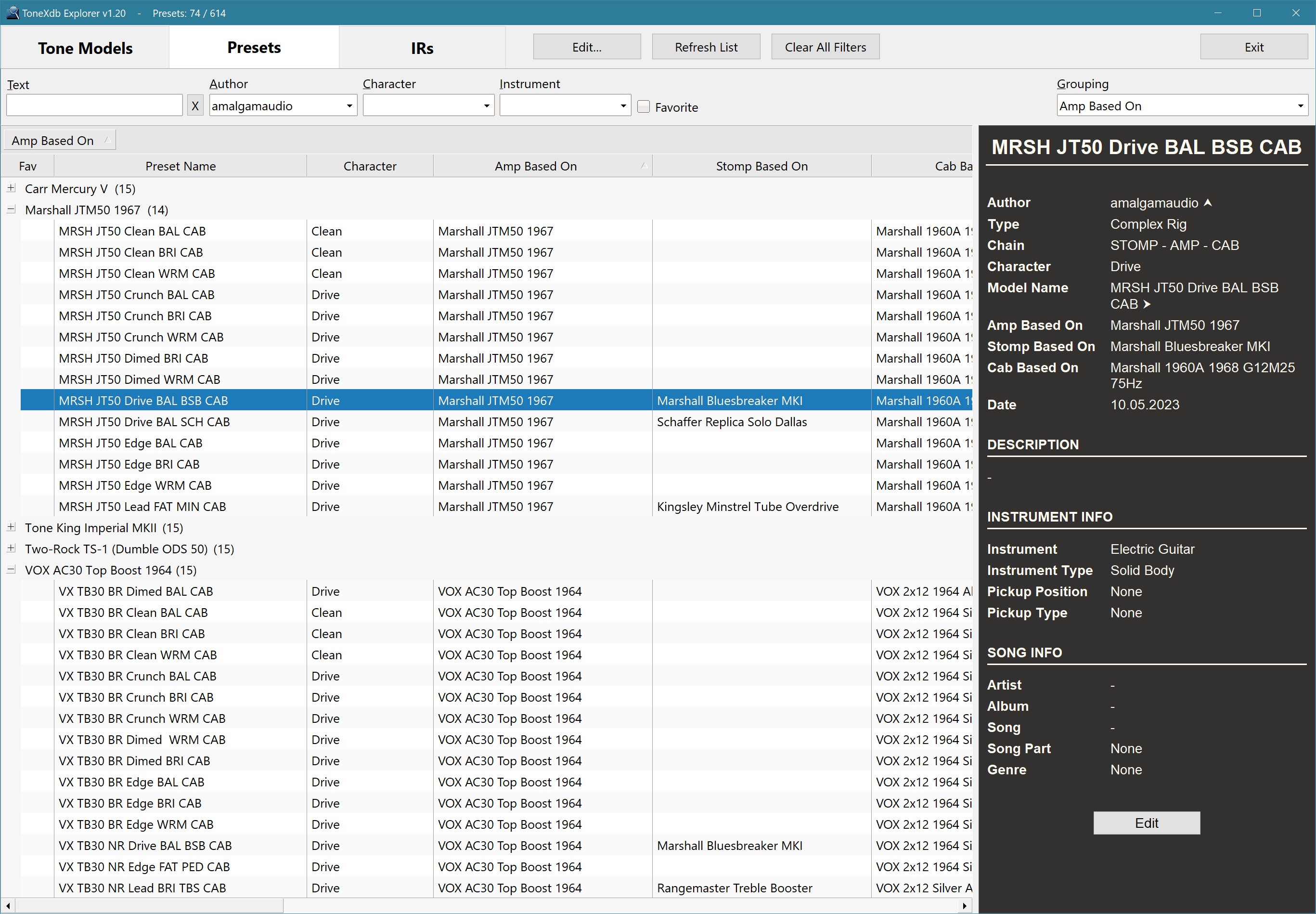Click the left arrow of the horizontal scrollbar

(7, 906)
